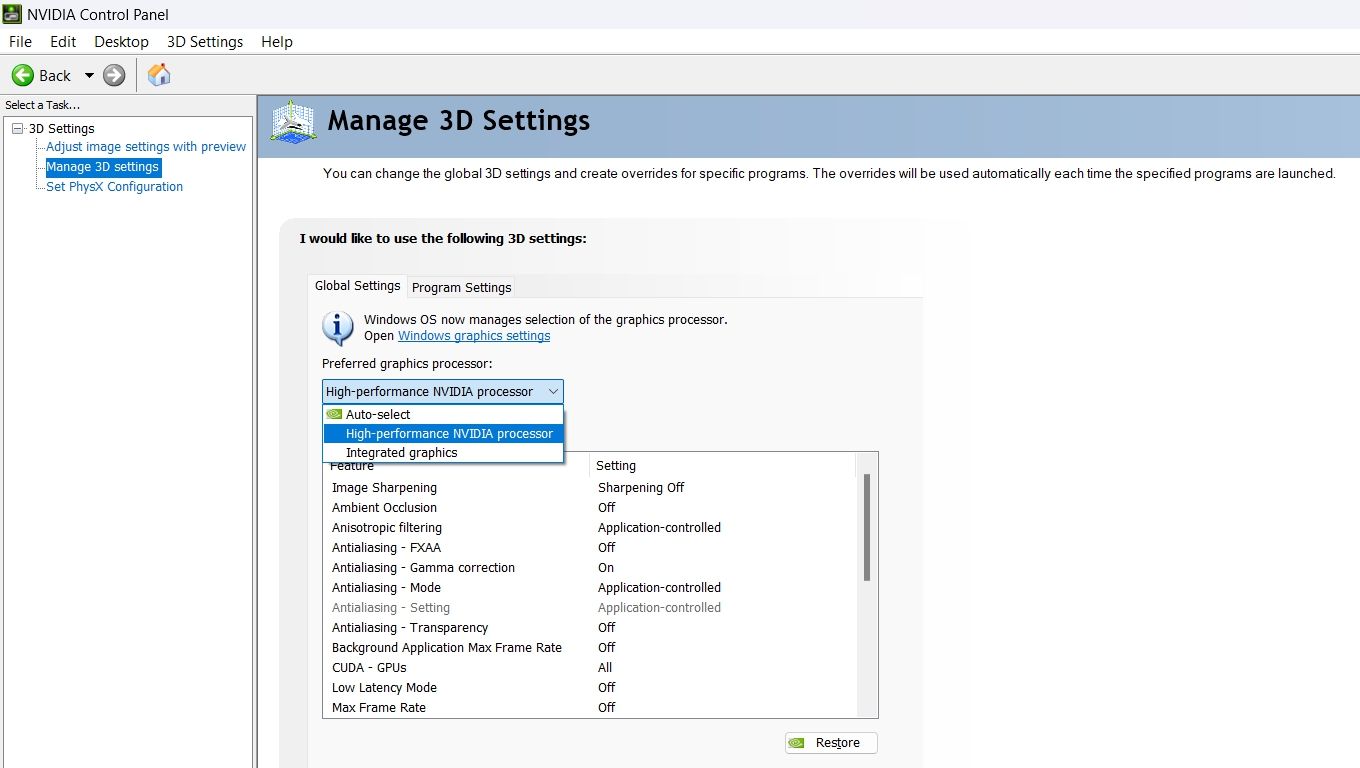Choose High-performance NVIDIA processor option in list
Image resolution: width=1360 pixels, height=768 pixels.
pyautogui.click(x=443, y=434)
